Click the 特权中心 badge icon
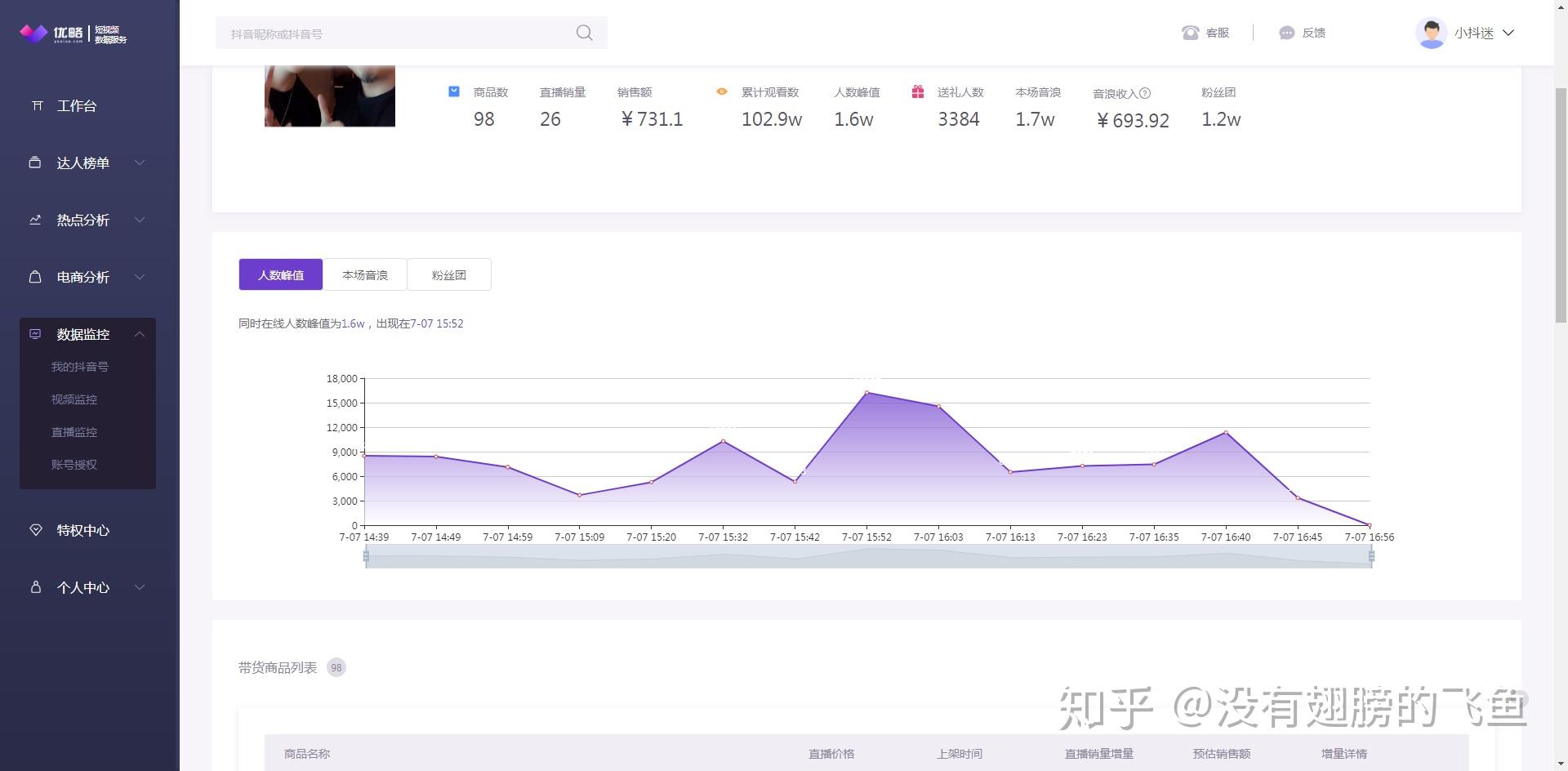The width and height of the screenshot is (1568, 771). 36,530
